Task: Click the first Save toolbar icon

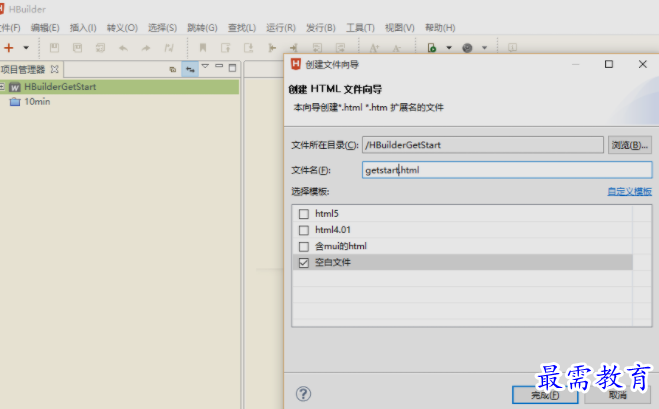Action: pos(54,47)
